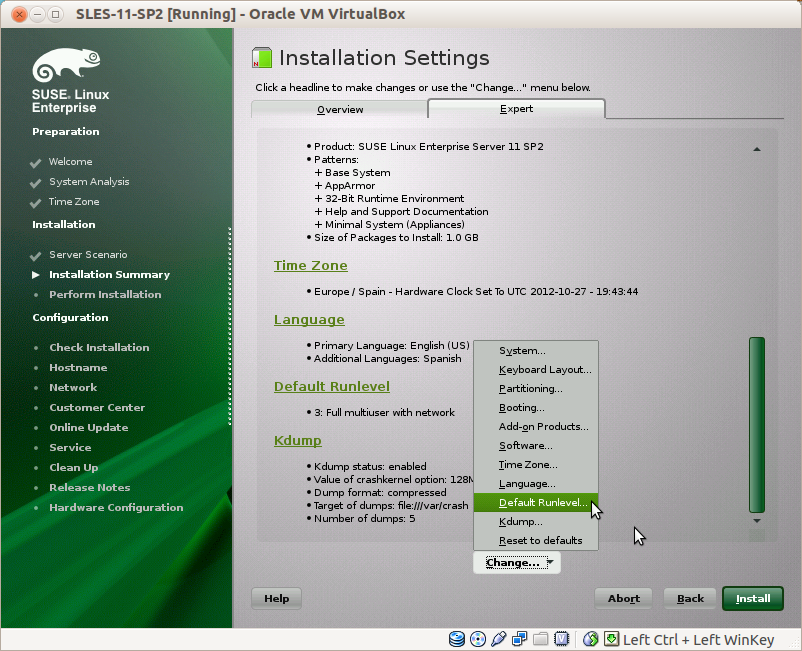Viewport: 802px width, 651px height.
Task: Abort the installation
Action: point(623,598)
